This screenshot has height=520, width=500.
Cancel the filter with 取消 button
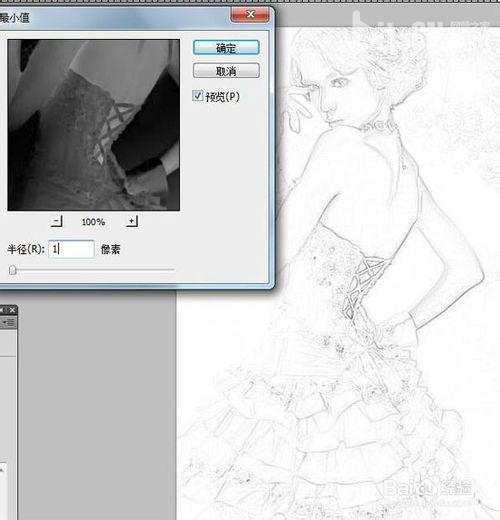coord(226,71)
